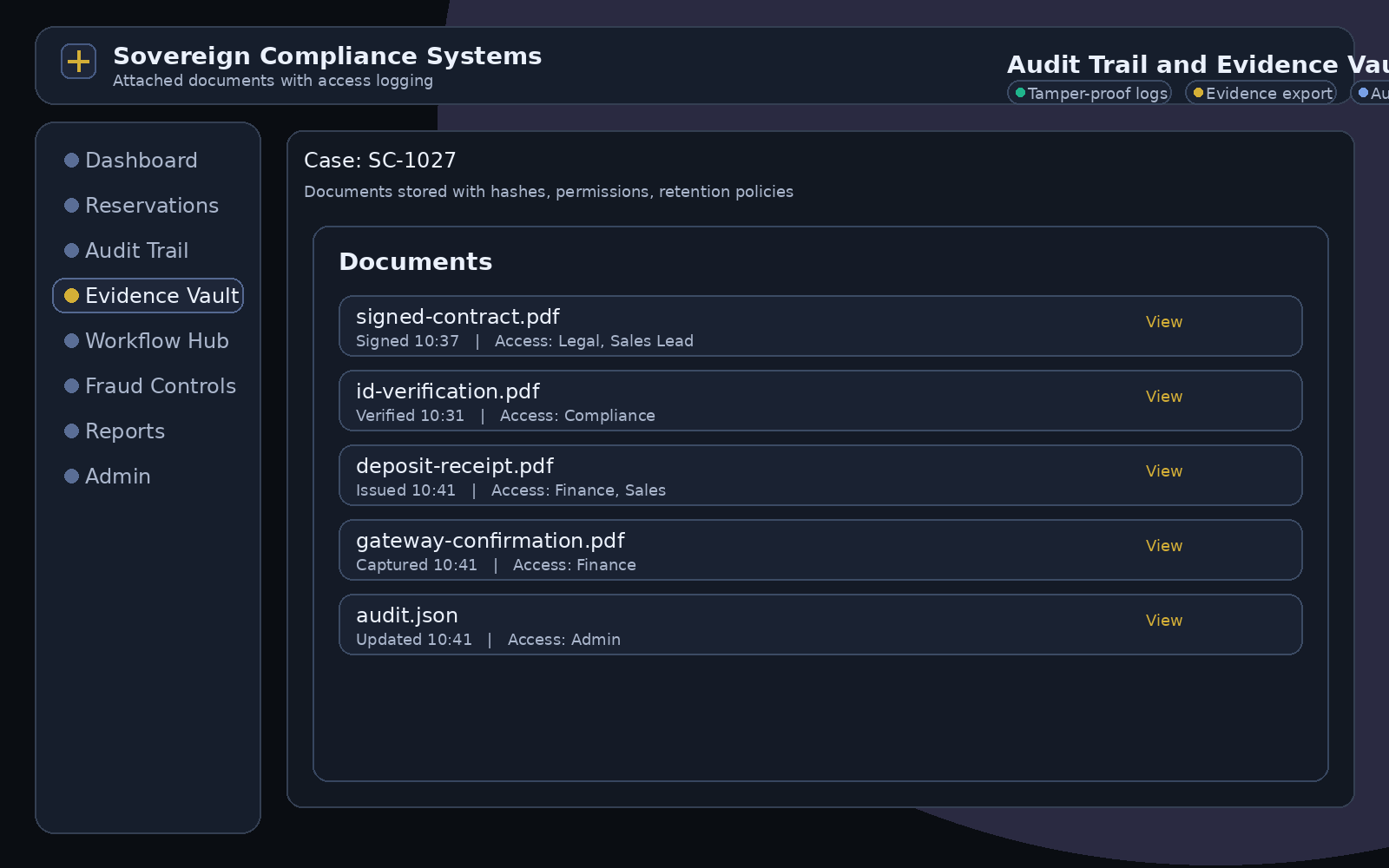Click the yellow dot in Evidence export badge

click(x=1197, y=90)
